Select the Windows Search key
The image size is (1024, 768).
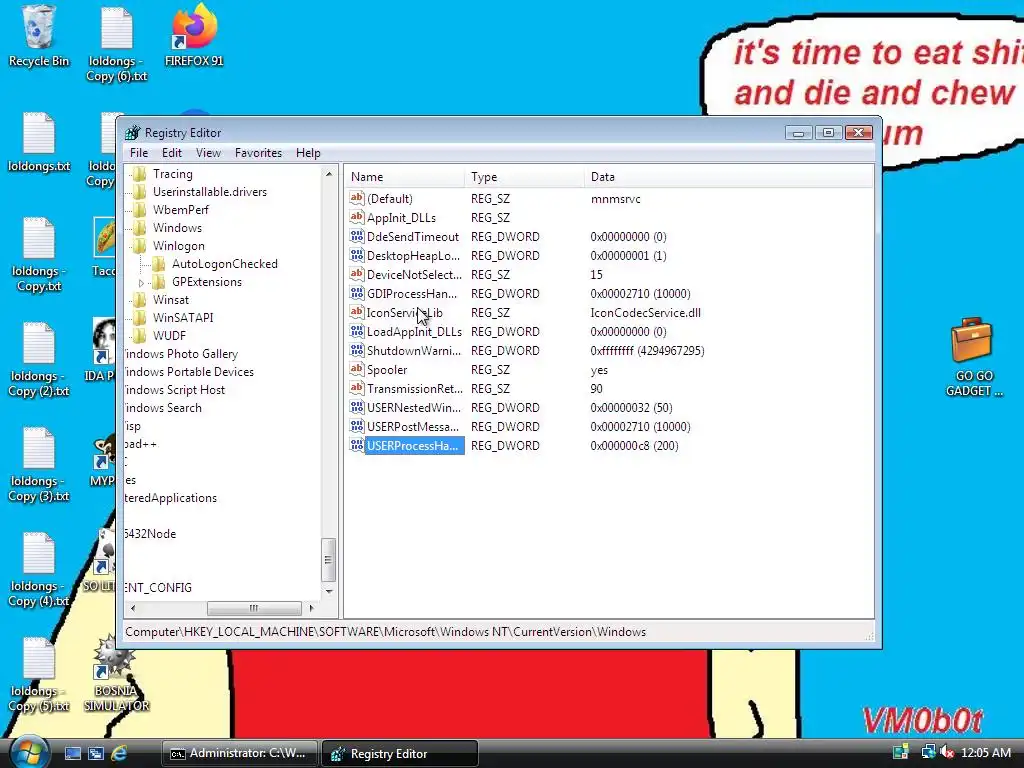pos(163,408)
